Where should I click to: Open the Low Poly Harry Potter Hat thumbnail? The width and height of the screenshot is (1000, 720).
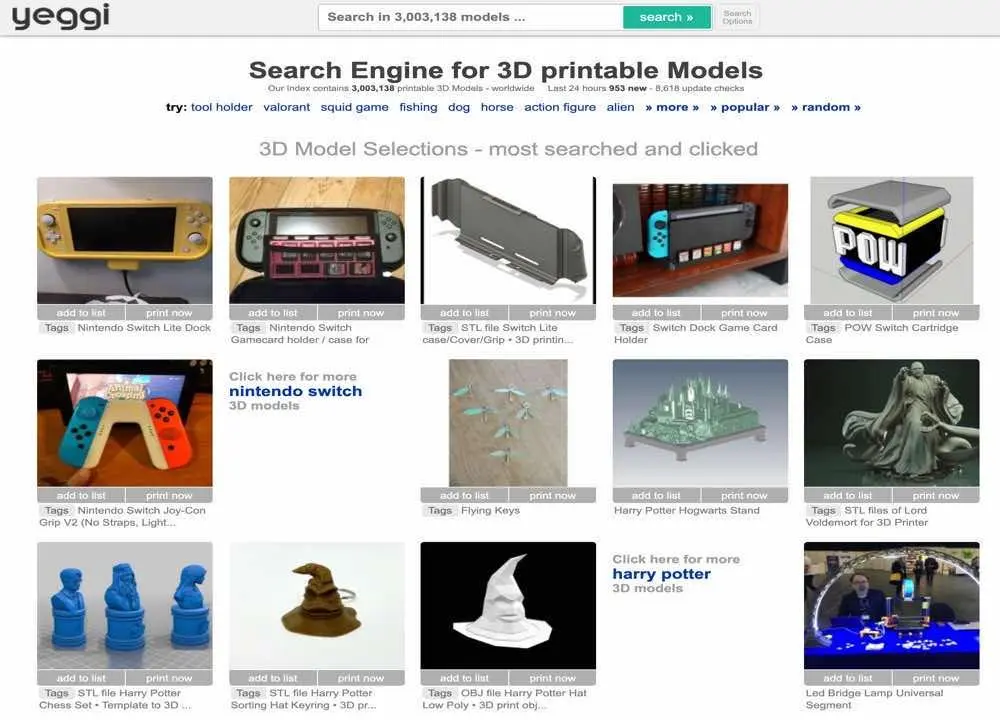pos(508,606)
